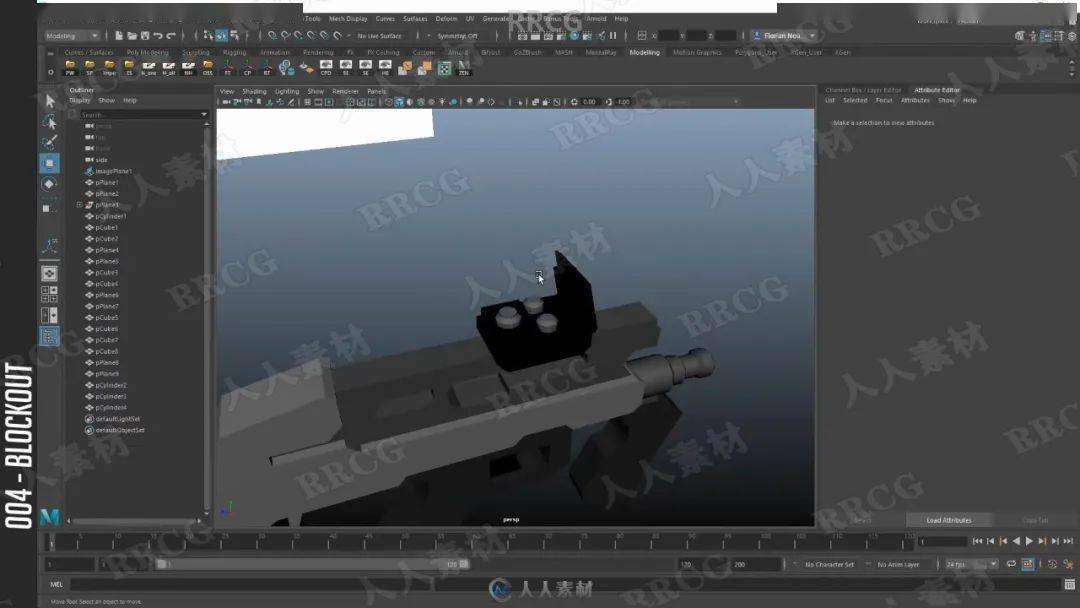Activate the Lasso select tool
Screen dimensions: 1080x608
click(50, 122)
